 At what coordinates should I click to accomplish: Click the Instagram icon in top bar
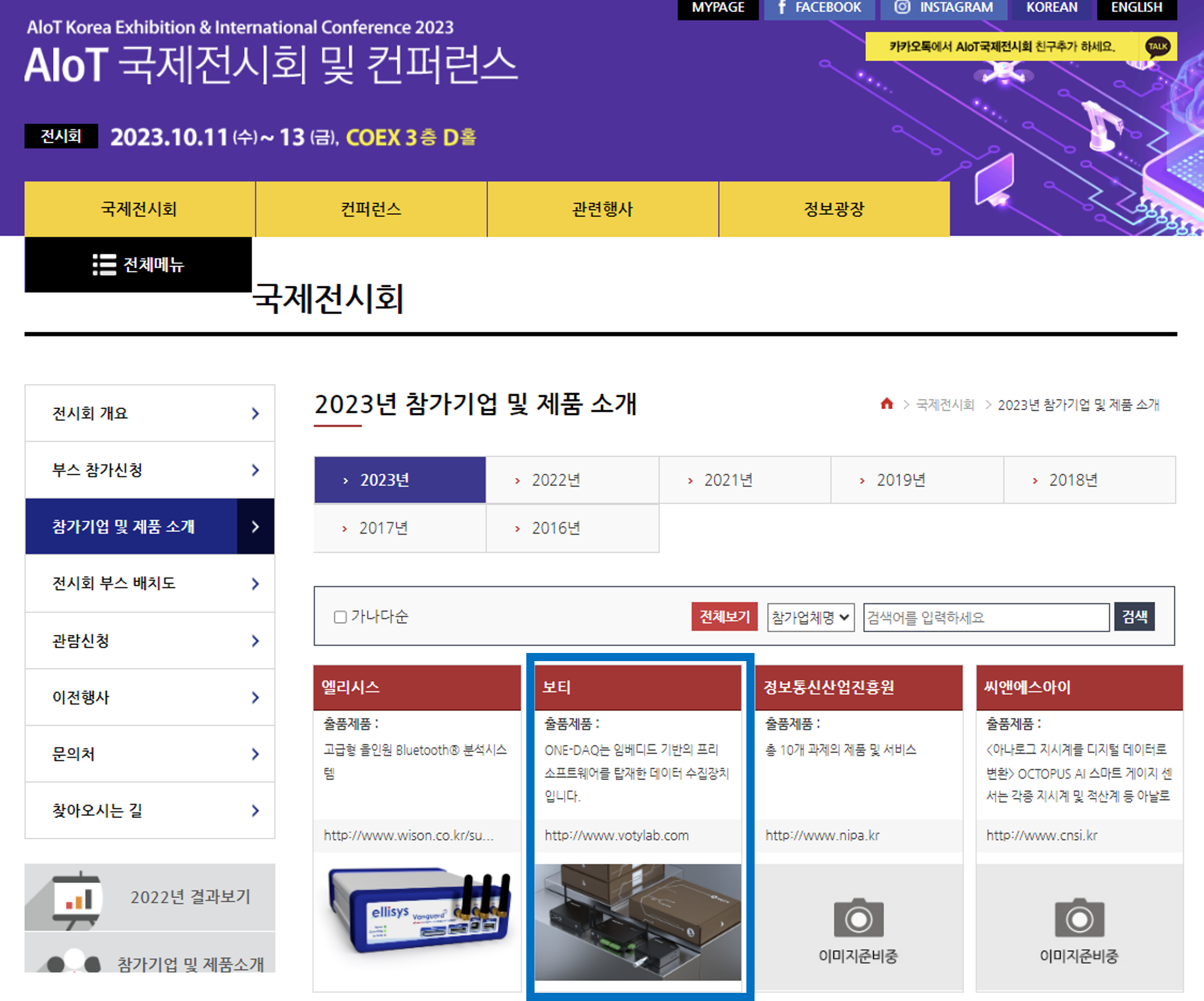902,8
